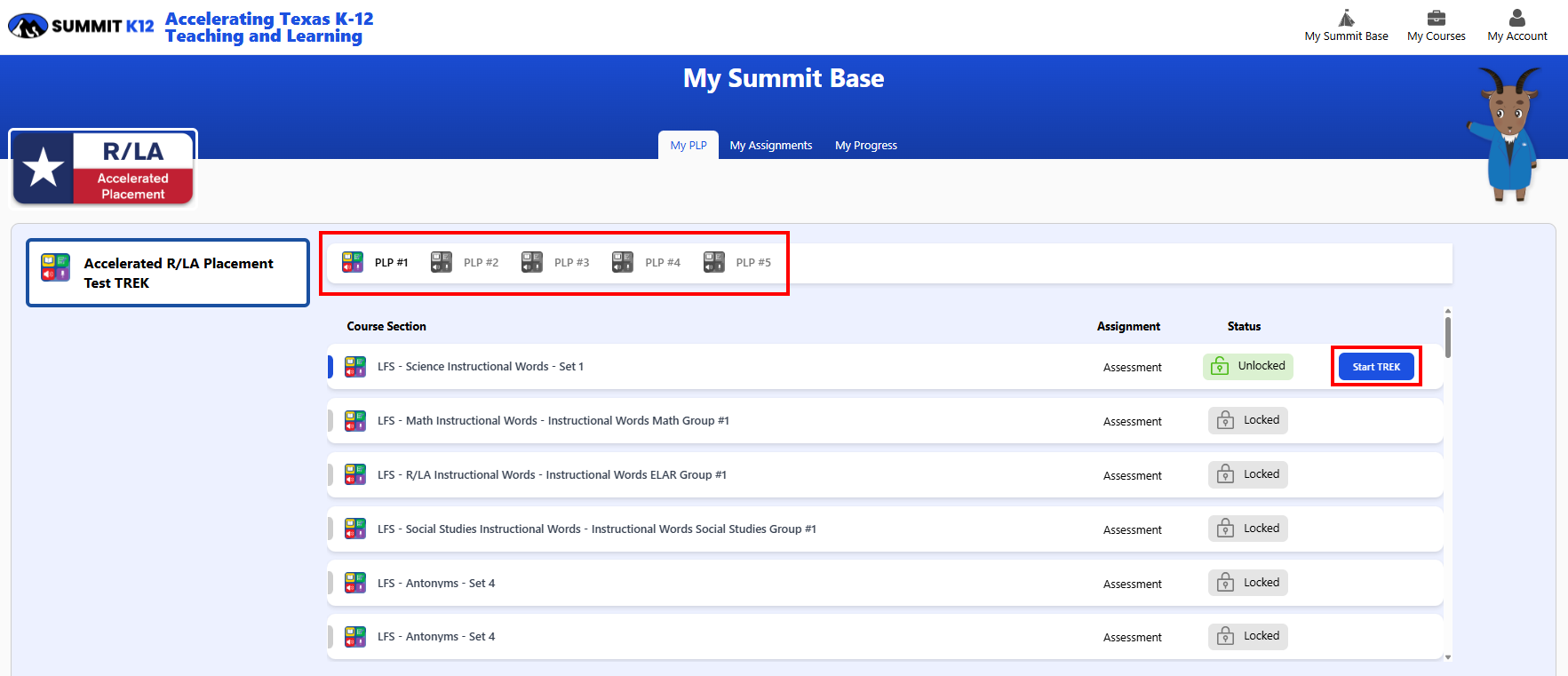Open the My PLP tab

tap(688, 145)
